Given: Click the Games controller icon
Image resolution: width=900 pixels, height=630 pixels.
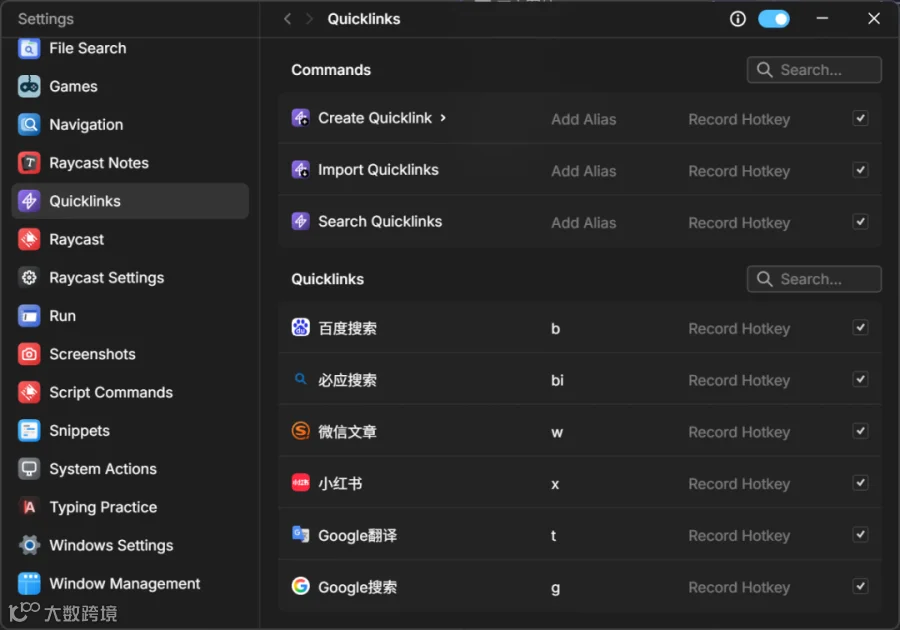Looking at the screenshot, I should click(29, 86).
